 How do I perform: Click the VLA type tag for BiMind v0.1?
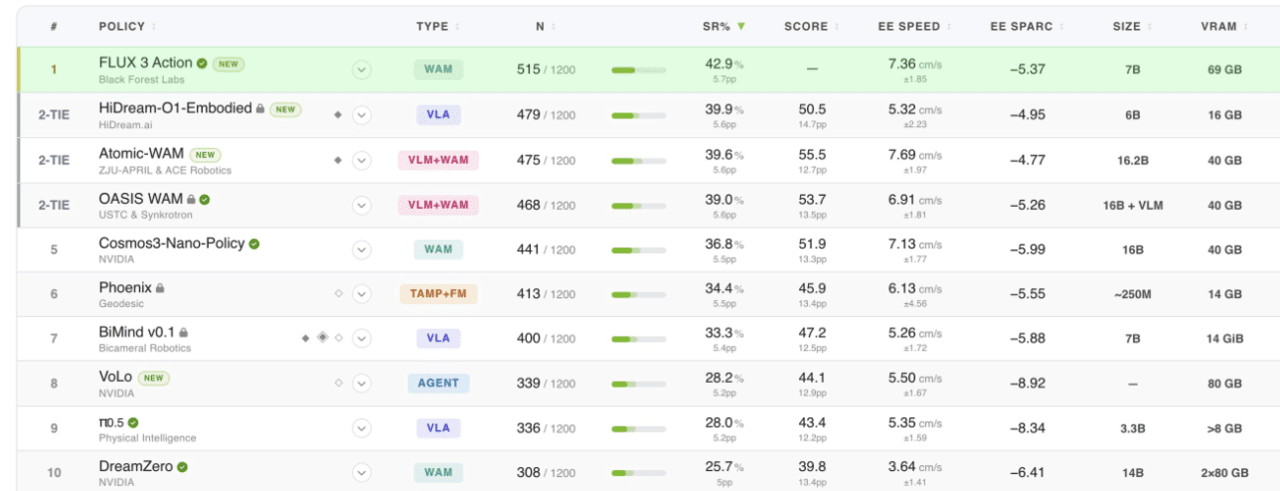pyautogui.click(x=438, y=338)
